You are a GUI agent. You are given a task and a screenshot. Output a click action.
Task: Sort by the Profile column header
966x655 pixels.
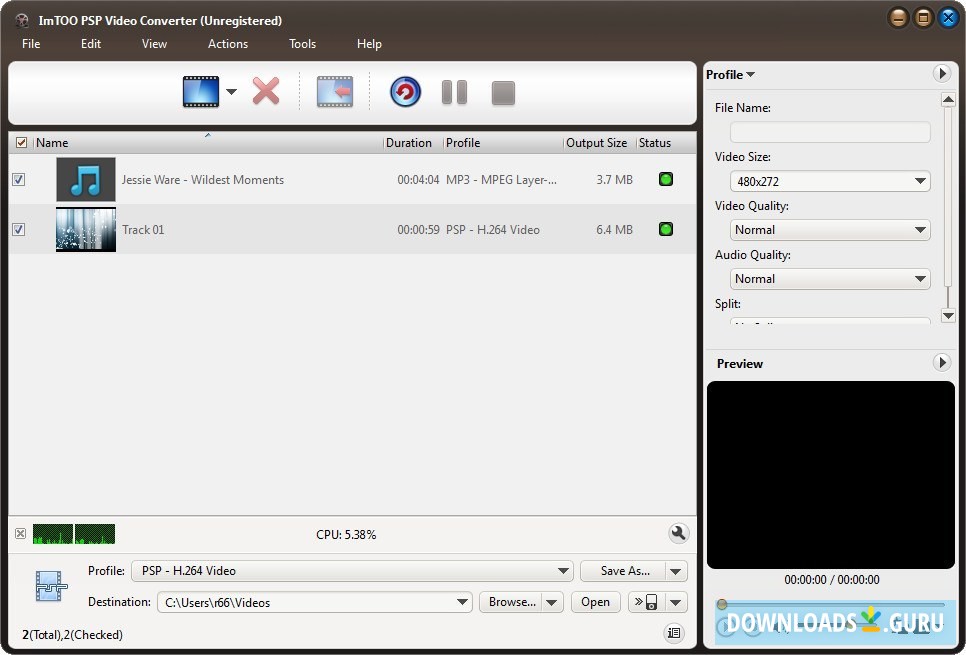point(503,142)
